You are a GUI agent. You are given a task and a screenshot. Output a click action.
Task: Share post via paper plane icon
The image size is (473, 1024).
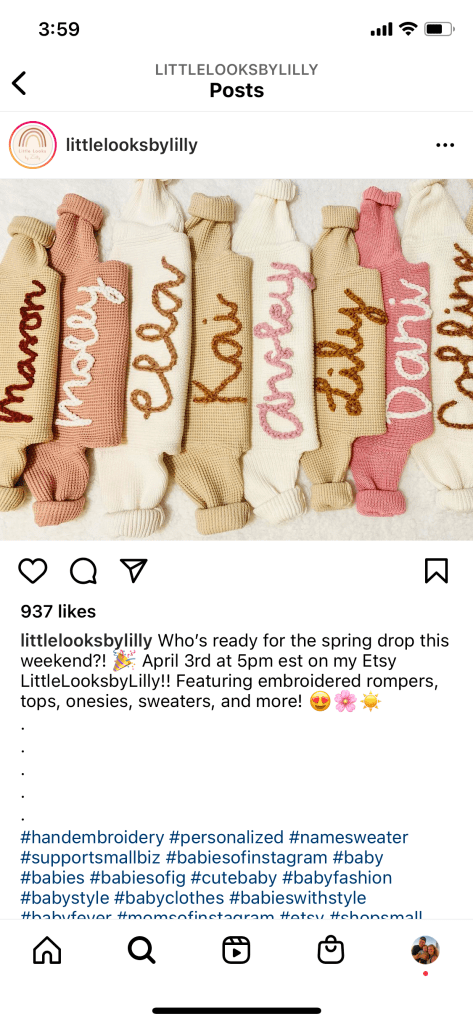click(x=134, y=571)
